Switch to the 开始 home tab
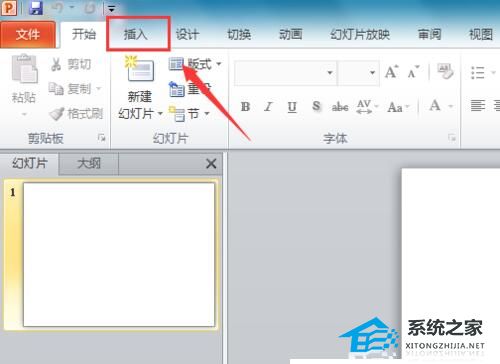 84,34
